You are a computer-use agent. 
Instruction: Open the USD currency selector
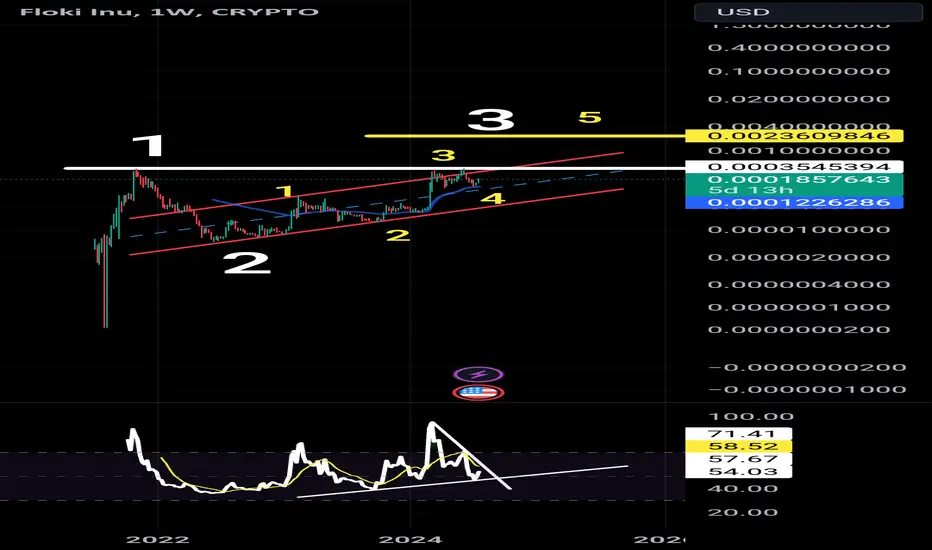click(808, 12)
